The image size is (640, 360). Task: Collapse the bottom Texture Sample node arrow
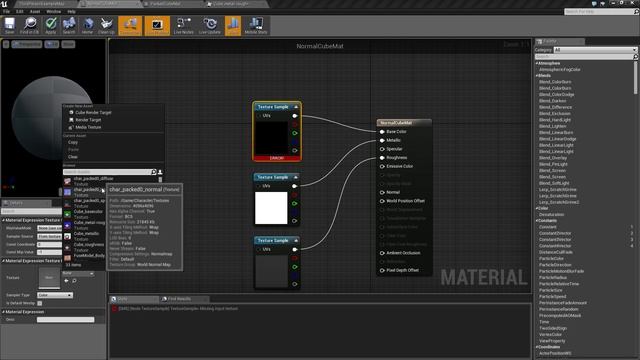point(296,240)
